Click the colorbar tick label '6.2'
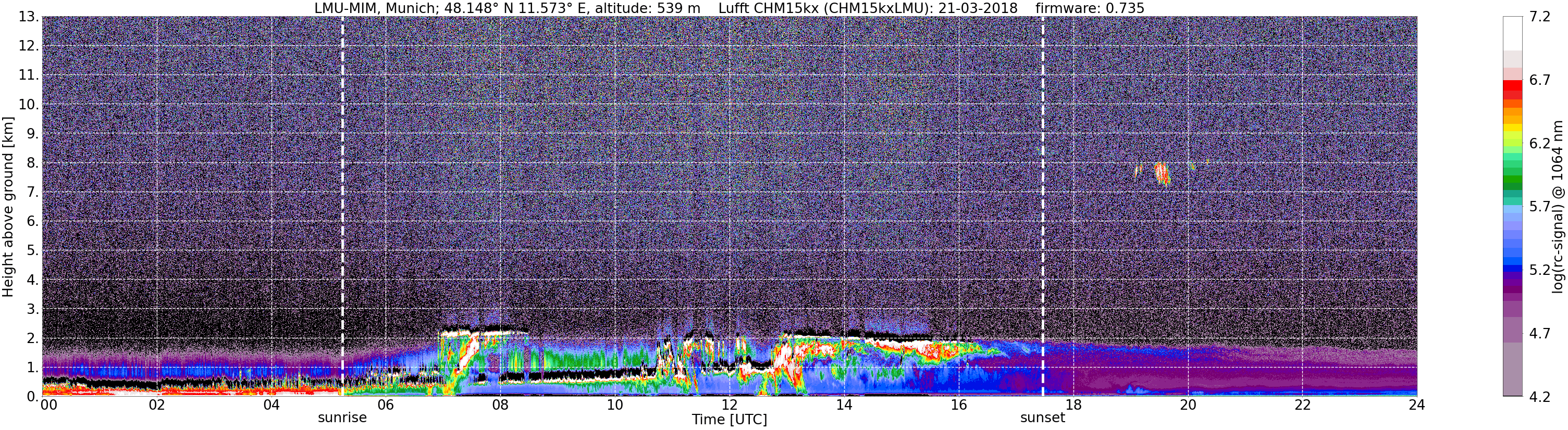The image size is (1568, 430). pyautogui.click(x=1540, y=144)
